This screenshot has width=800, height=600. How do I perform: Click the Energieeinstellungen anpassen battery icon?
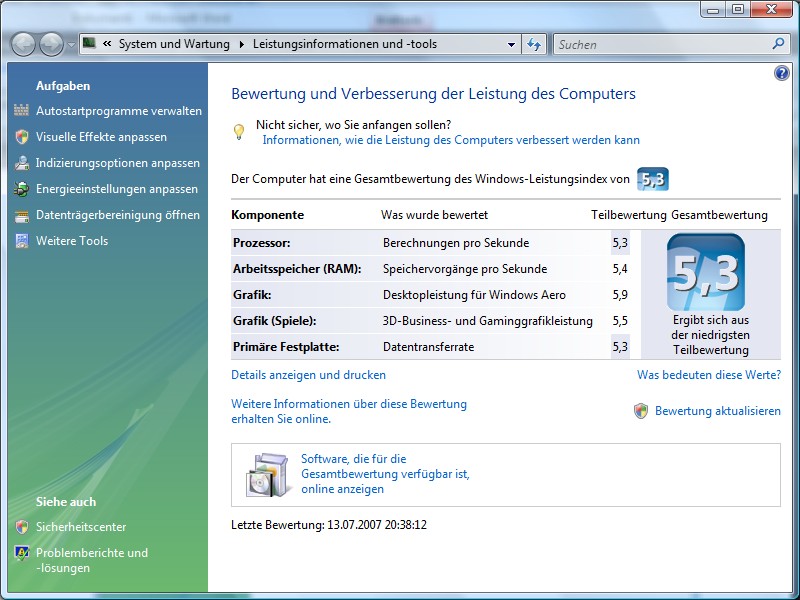21,189
